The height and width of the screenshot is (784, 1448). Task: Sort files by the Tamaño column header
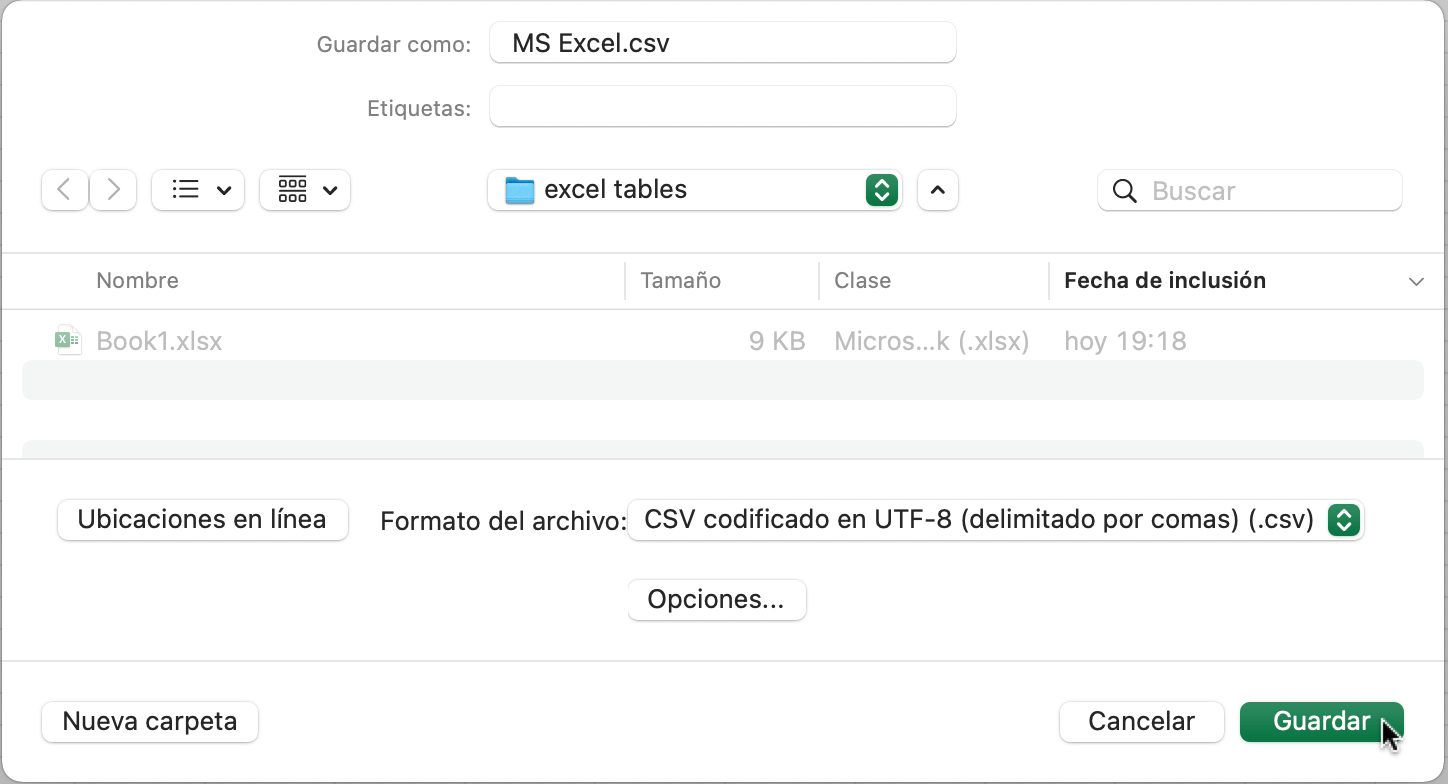point(681,280)
